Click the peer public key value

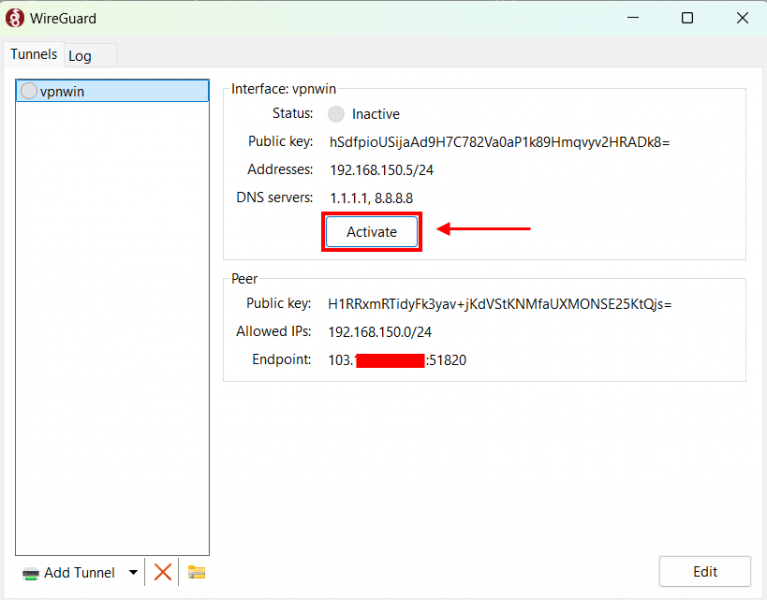499,304
